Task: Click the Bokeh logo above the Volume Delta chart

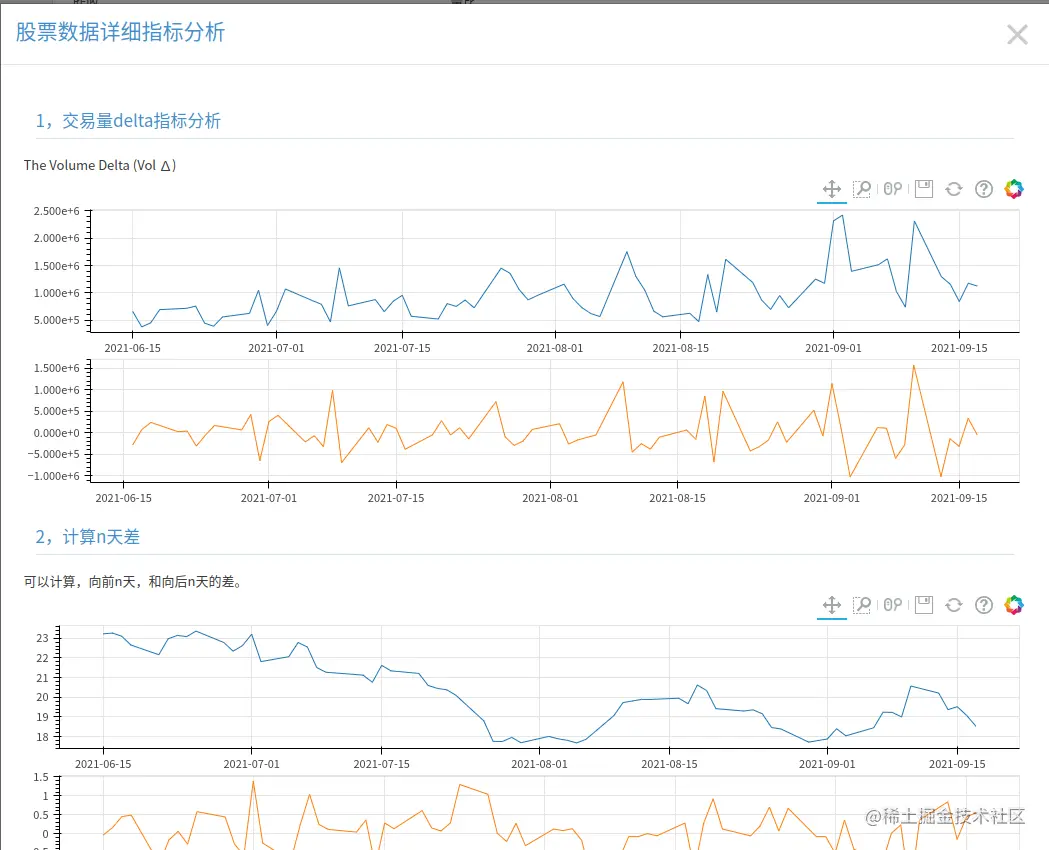Action: click(x=1014, y=189)
